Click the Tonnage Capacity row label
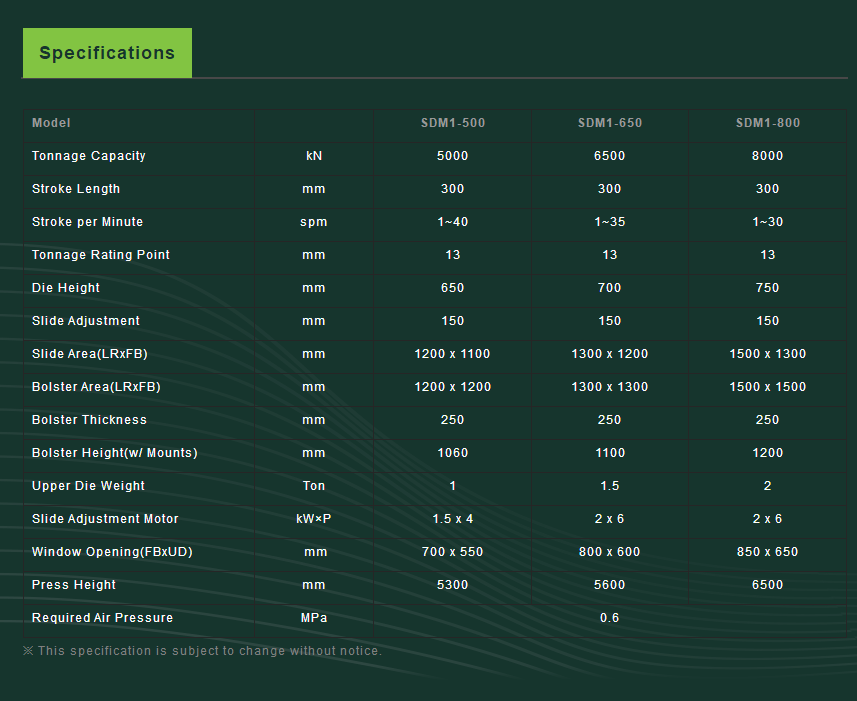The height and width of the screenshot is (701, 857). (x=89, y=156)
